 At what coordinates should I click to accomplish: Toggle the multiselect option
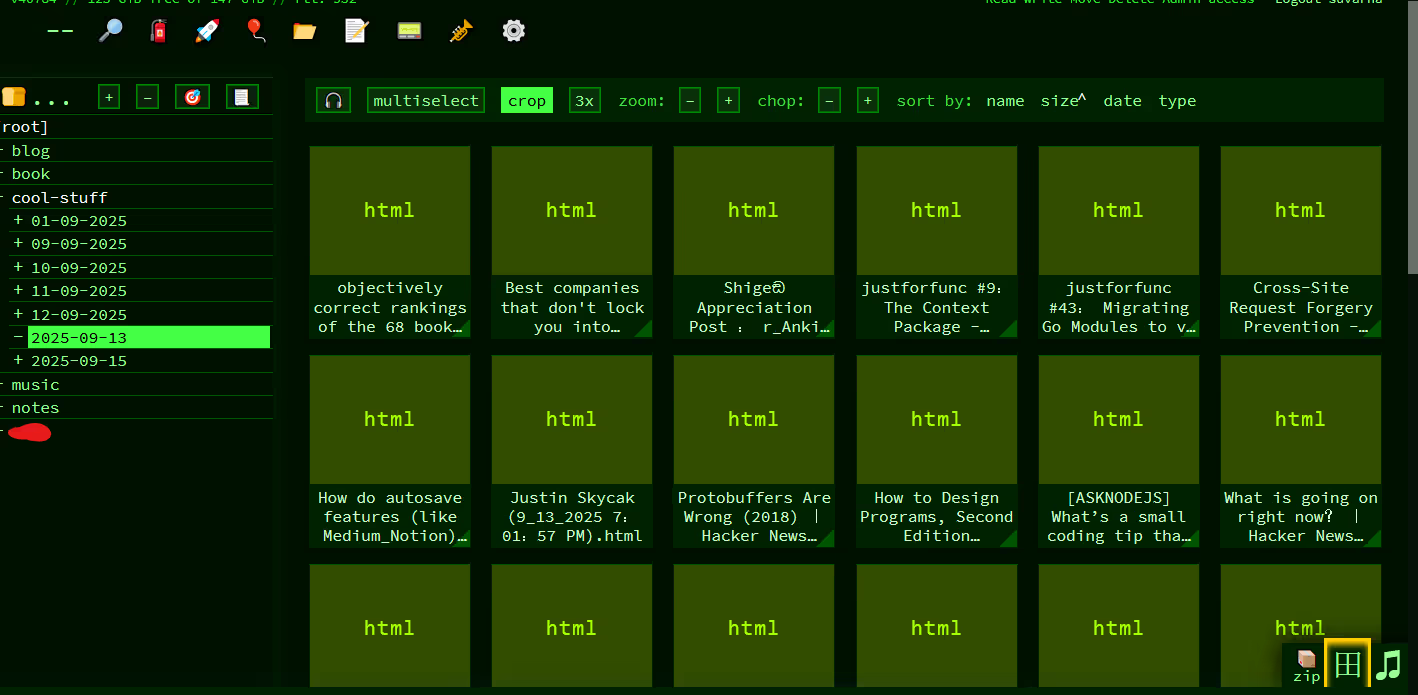[x=426, y=101]
